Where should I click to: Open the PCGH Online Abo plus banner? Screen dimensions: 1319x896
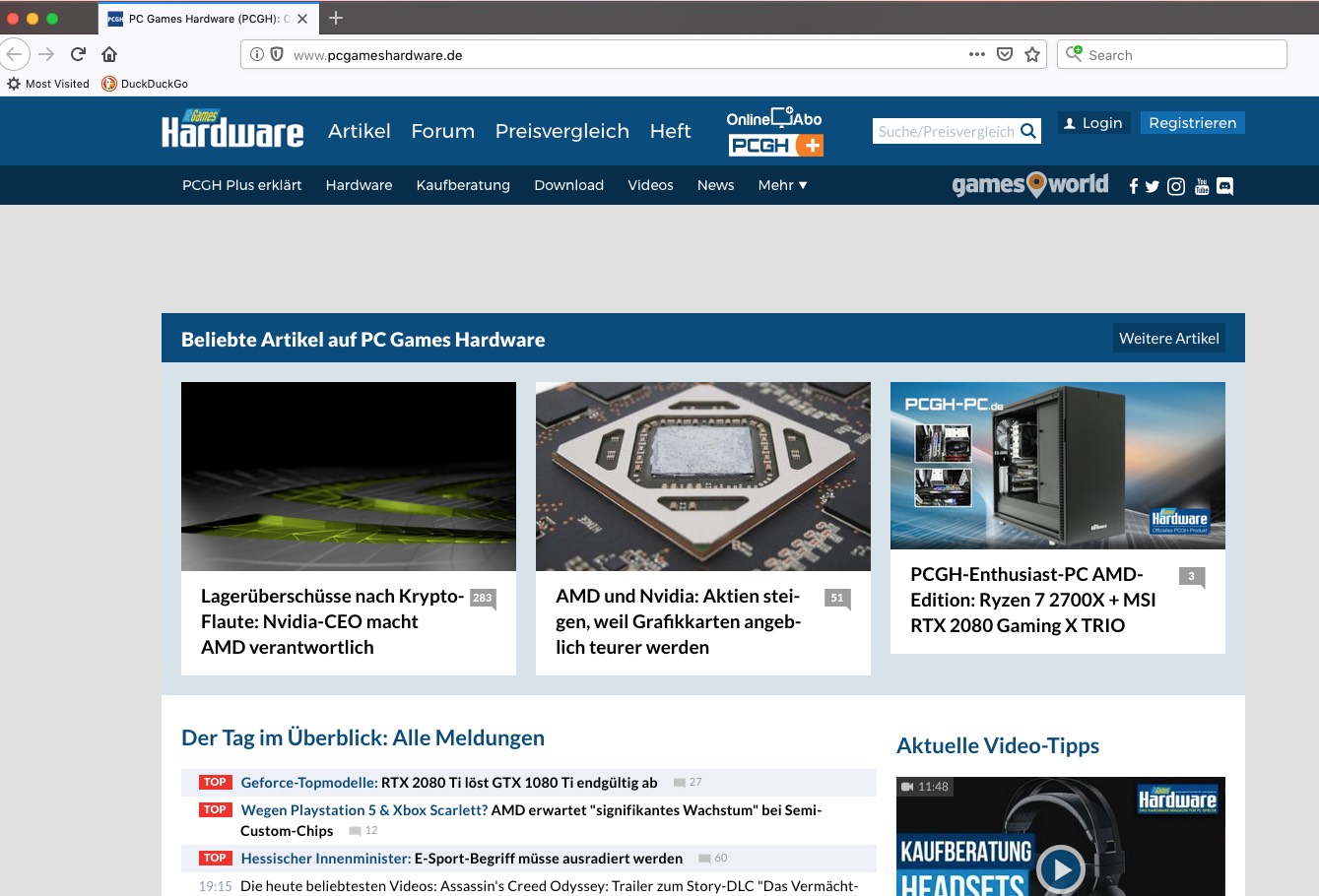tap(775, 132)
